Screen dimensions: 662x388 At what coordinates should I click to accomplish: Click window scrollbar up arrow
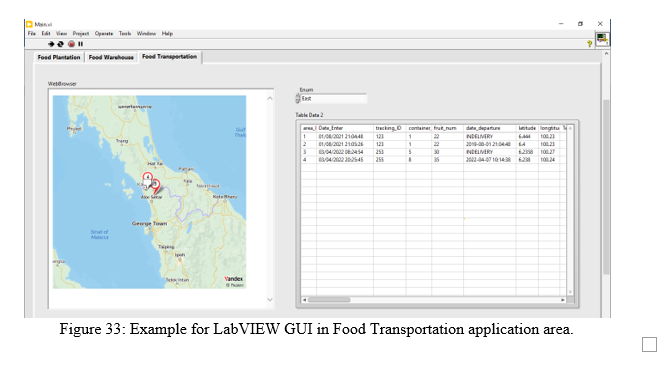tap(606, 54)
